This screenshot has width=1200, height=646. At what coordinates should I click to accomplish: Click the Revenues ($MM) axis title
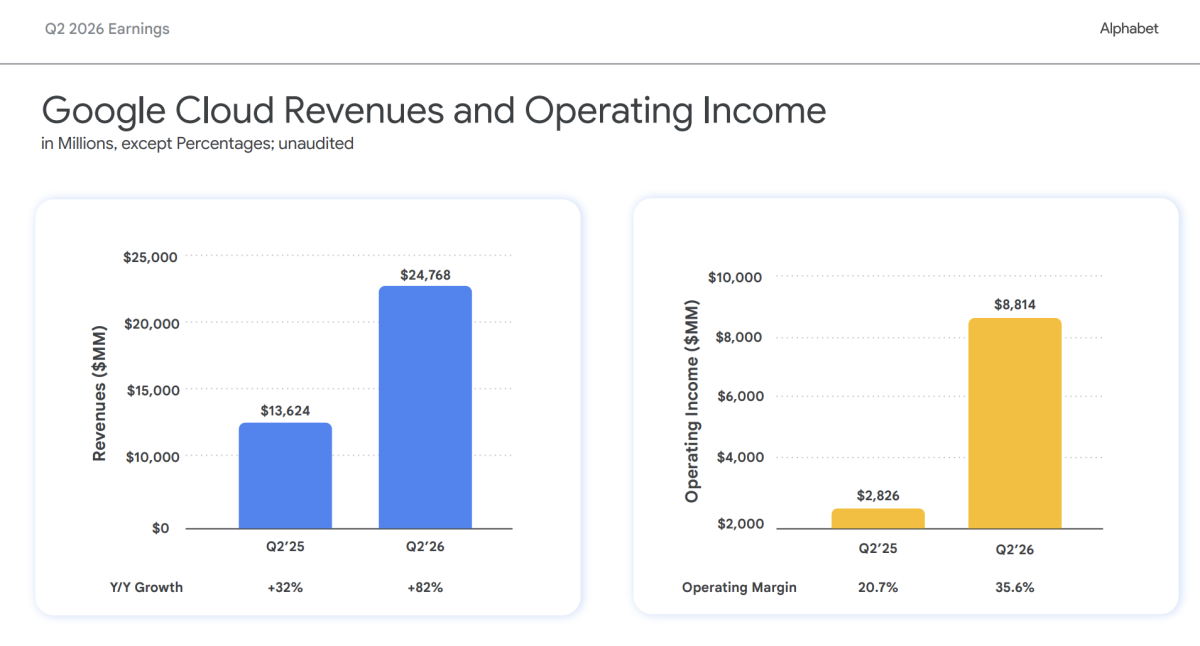tap(99, 393)
